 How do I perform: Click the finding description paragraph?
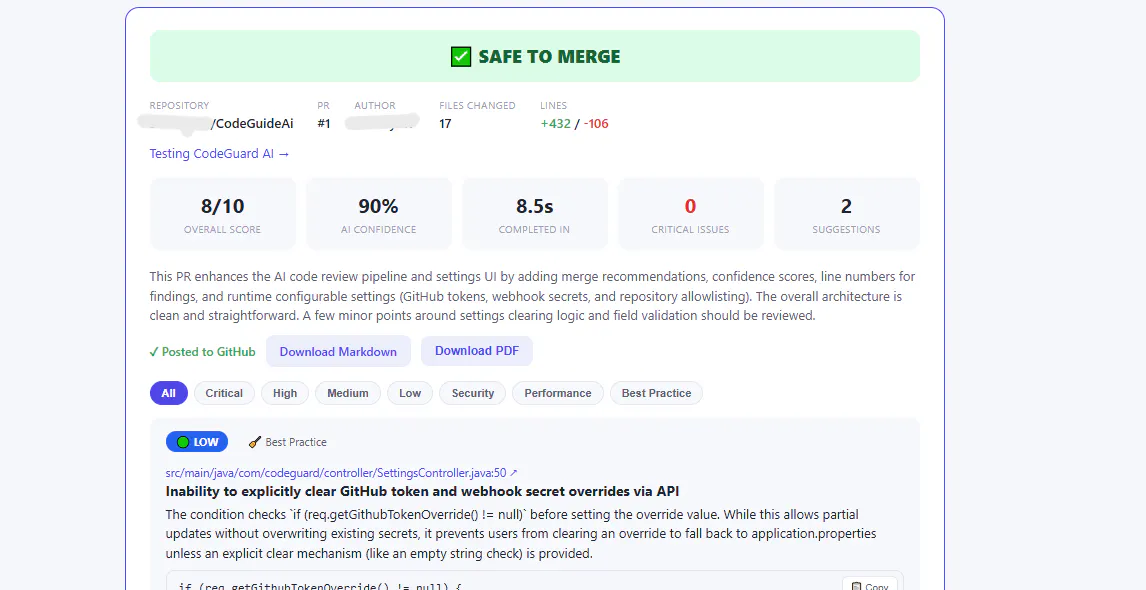coord(521,534)
